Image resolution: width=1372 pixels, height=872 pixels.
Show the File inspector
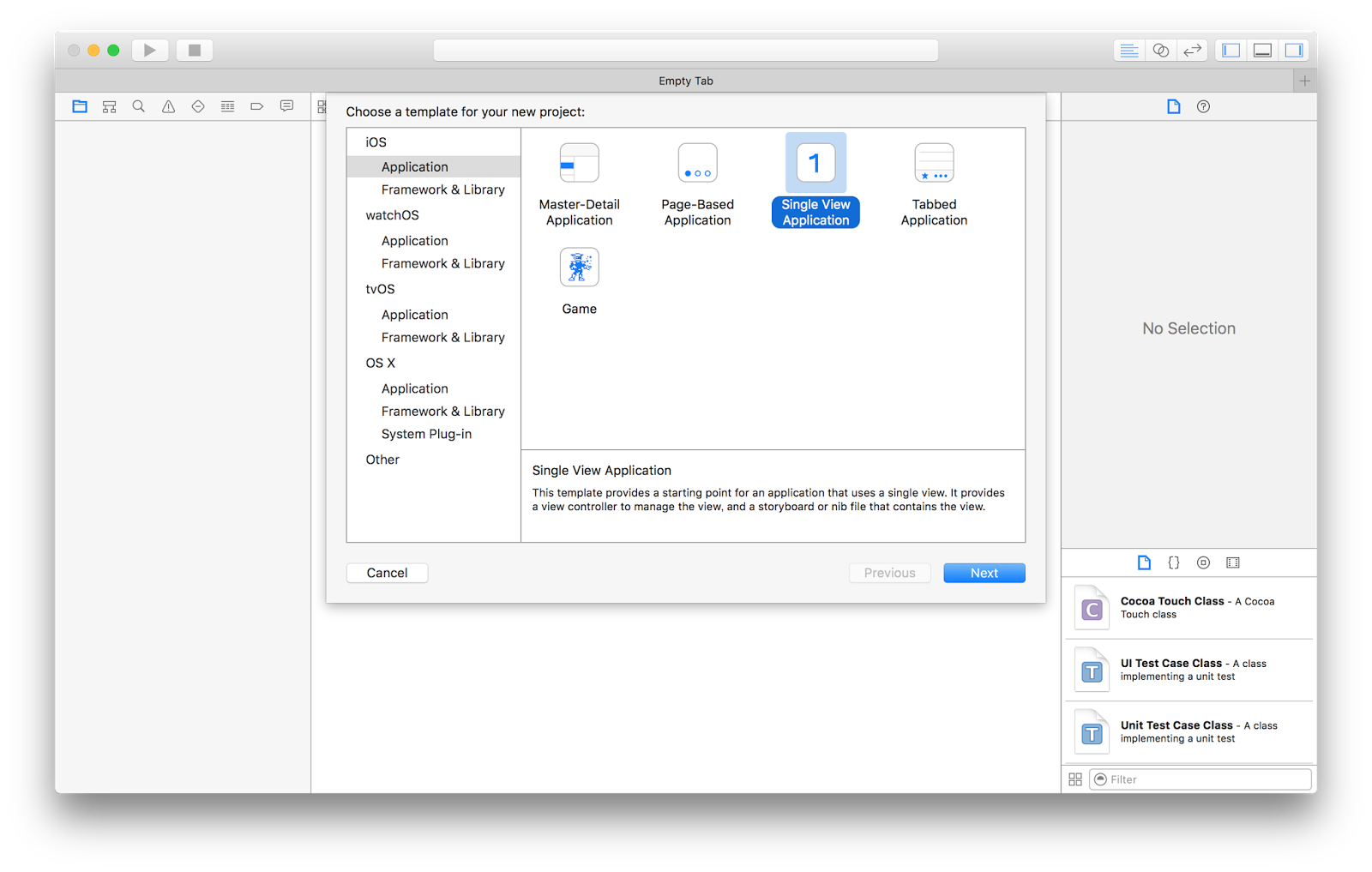[x=1174, y=106]
